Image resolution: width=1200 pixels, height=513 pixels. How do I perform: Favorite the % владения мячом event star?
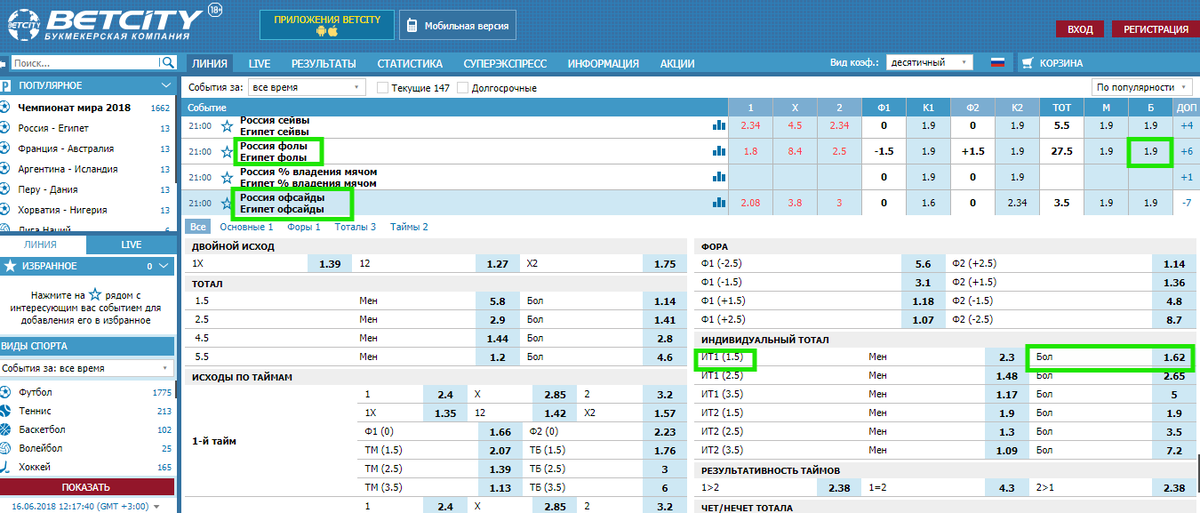227,177
